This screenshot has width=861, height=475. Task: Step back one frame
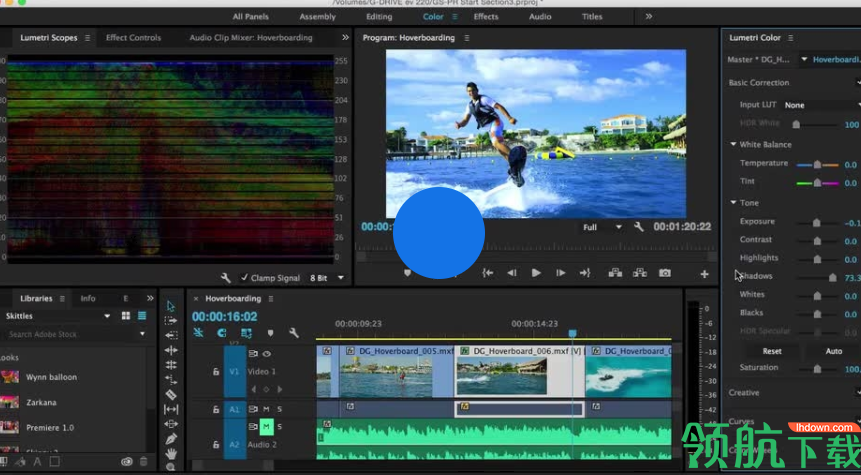click(511, 273)
